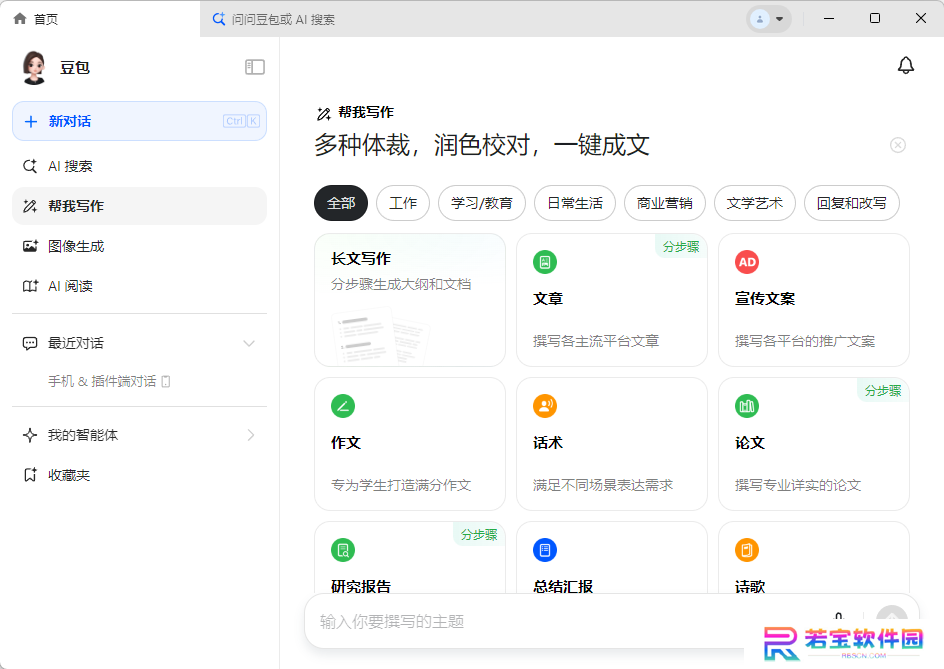Open the account avatar dropdown in title bar
This screenshot has width=944, height=669.
[769, 19]
